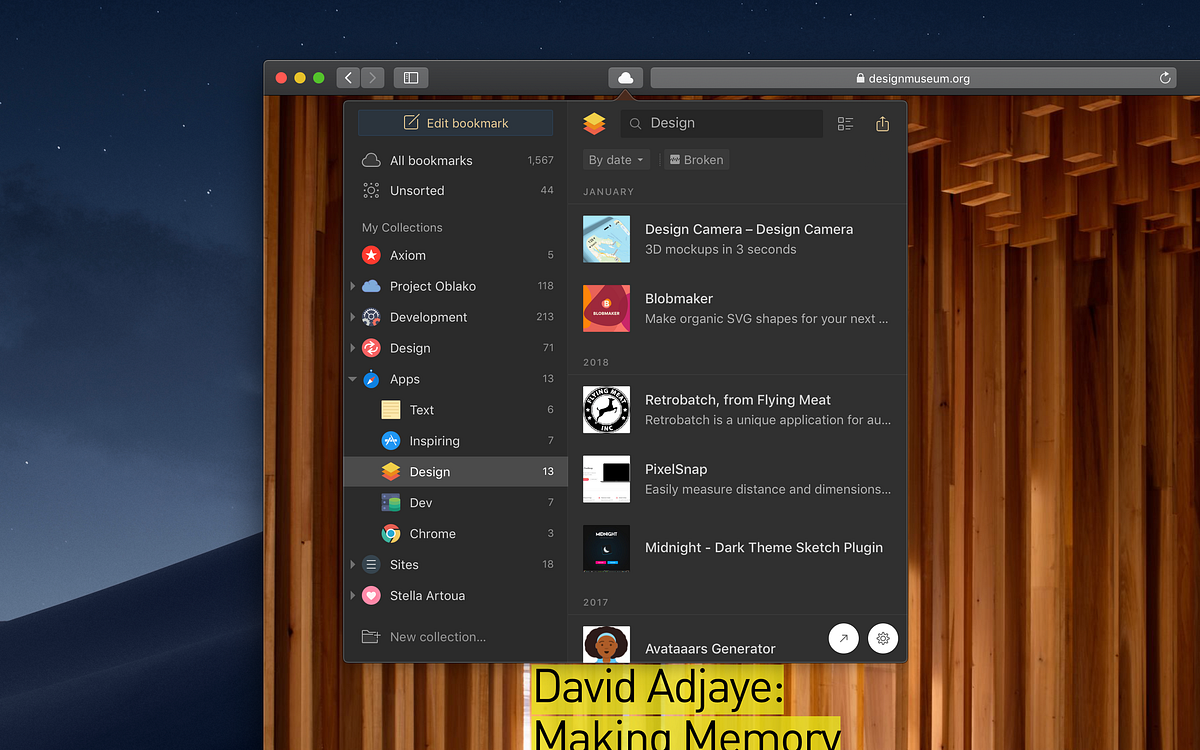
Task: Click the gear Development icon
Action: pos(371,317)
